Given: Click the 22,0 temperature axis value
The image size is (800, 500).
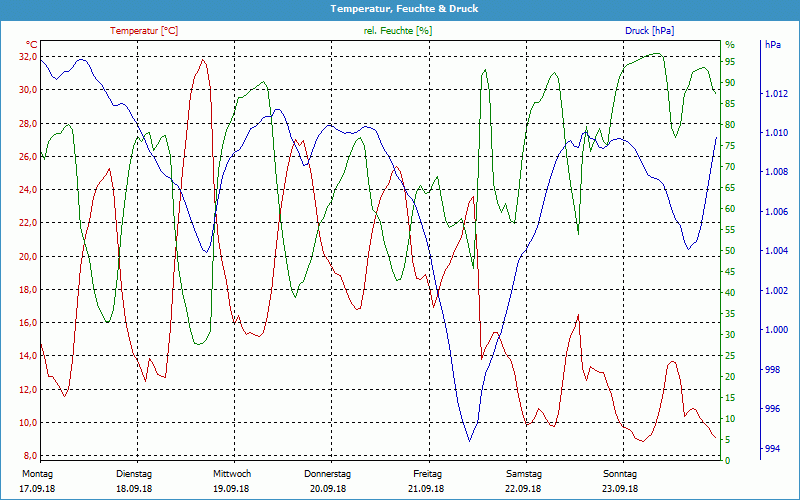Looking at the screenshot, I should click(28, 223).
